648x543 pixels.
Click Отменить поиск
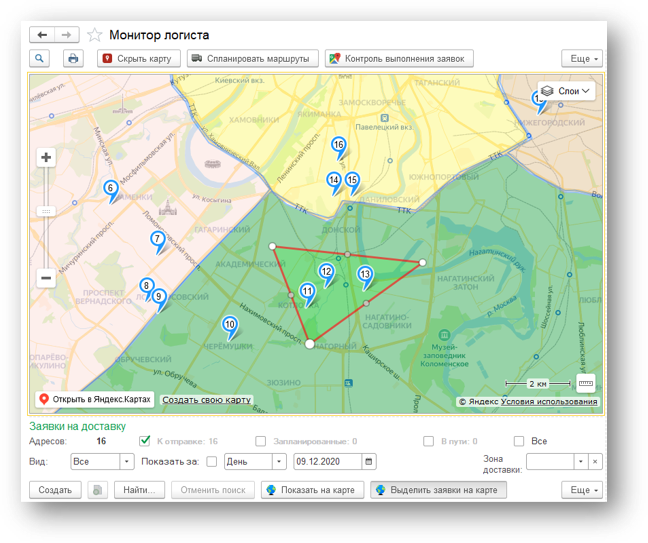(x=213, y=490)
